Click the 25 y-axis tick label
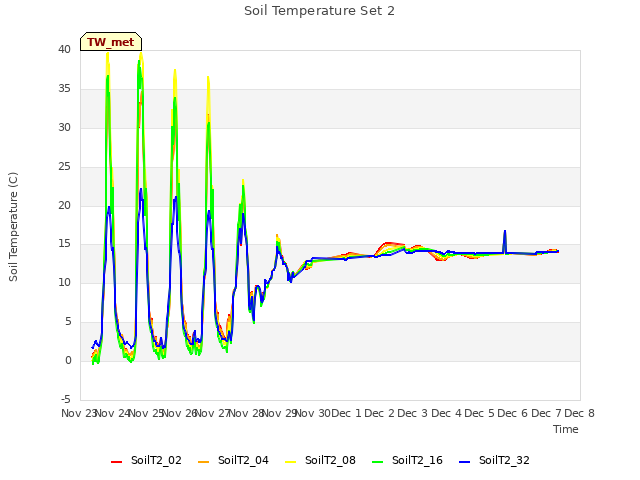 [64, 166]
